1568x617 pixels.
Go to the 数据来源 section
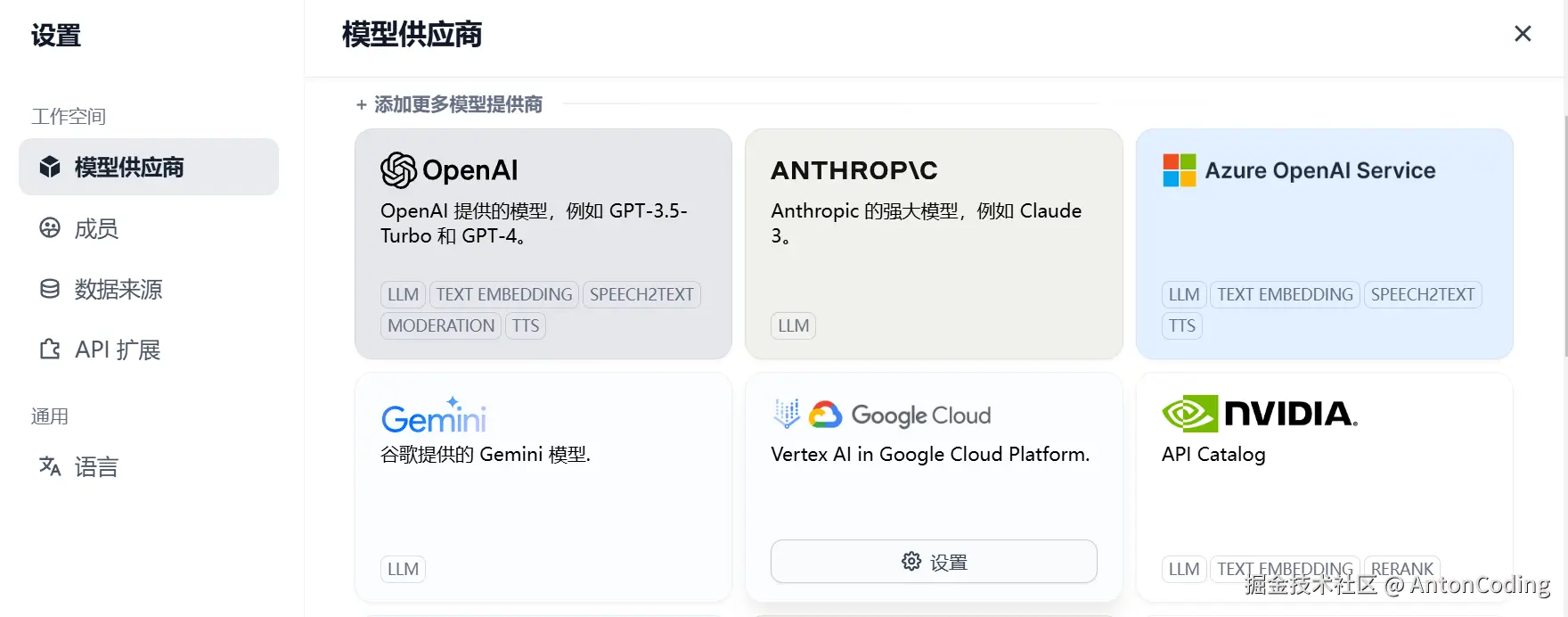pyautogui.click(x=118, y=290)
